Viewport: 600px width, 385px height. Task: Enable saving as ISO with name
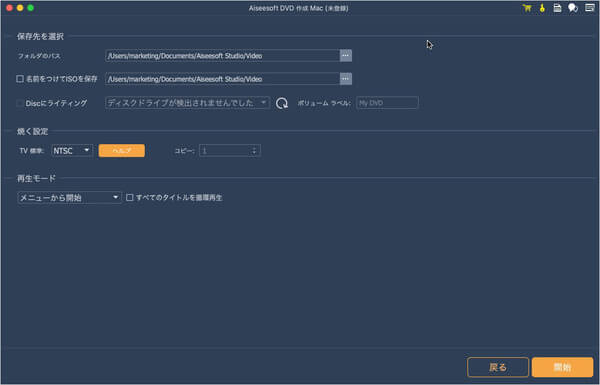click(x=20, y=79)
